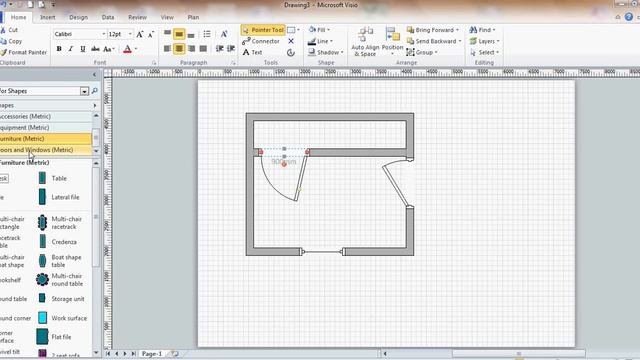Open the font color dropdown arrow
The height and width of the screenshot is (360, 640).
click(136, 49)
